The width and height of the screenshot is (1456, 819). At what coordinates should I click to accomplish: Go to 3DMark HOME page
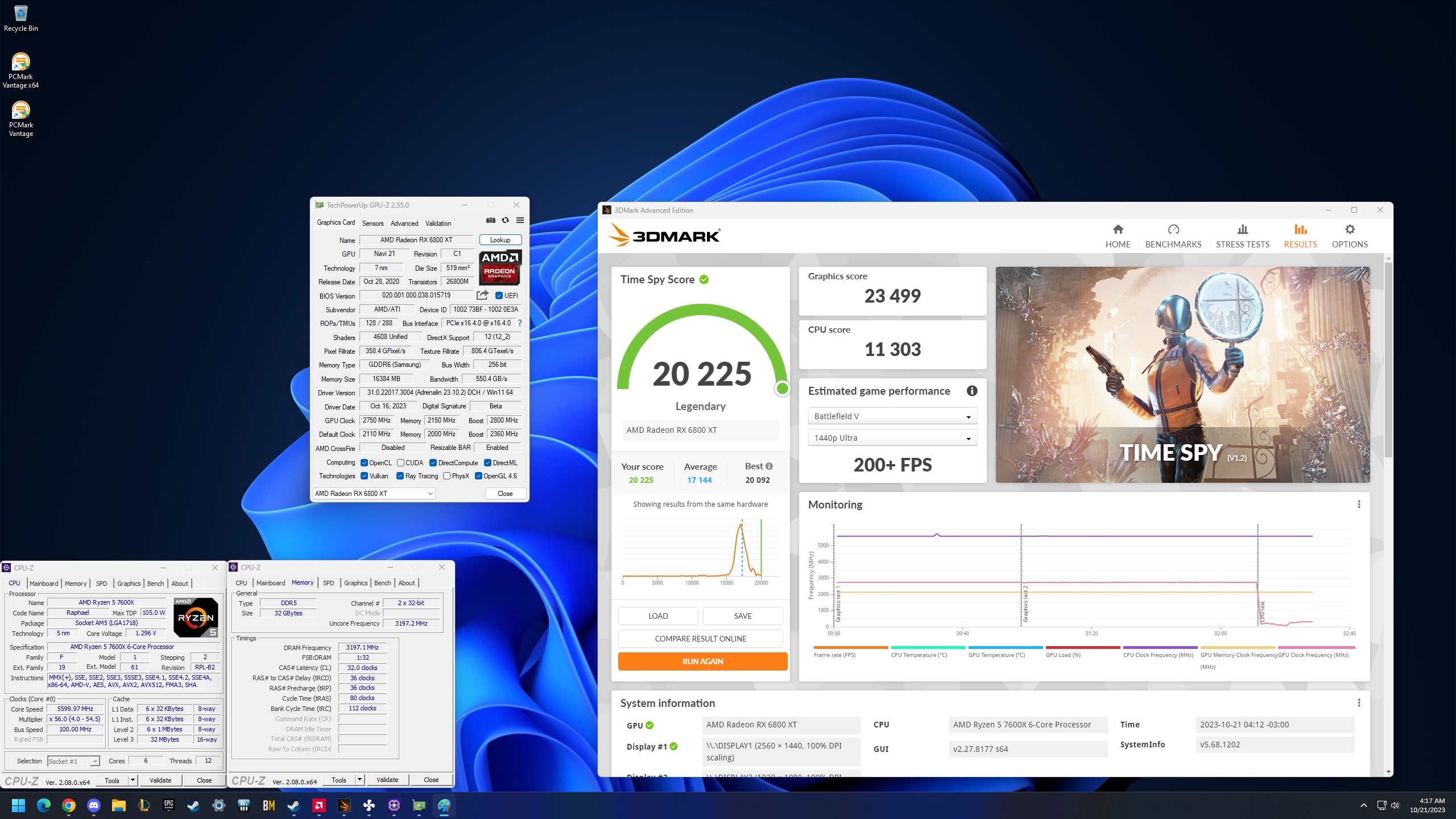1118,236
